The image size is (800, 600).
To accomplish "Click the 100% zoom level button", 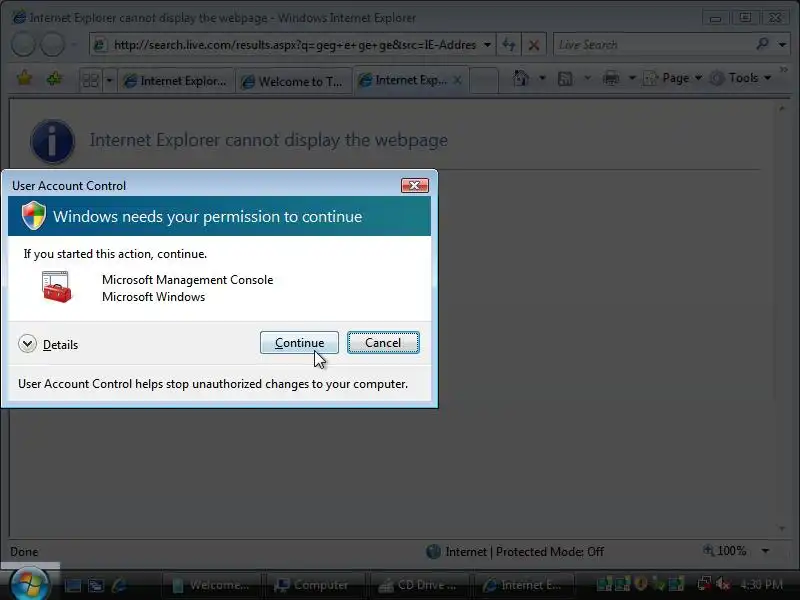I will coord(724,551).
